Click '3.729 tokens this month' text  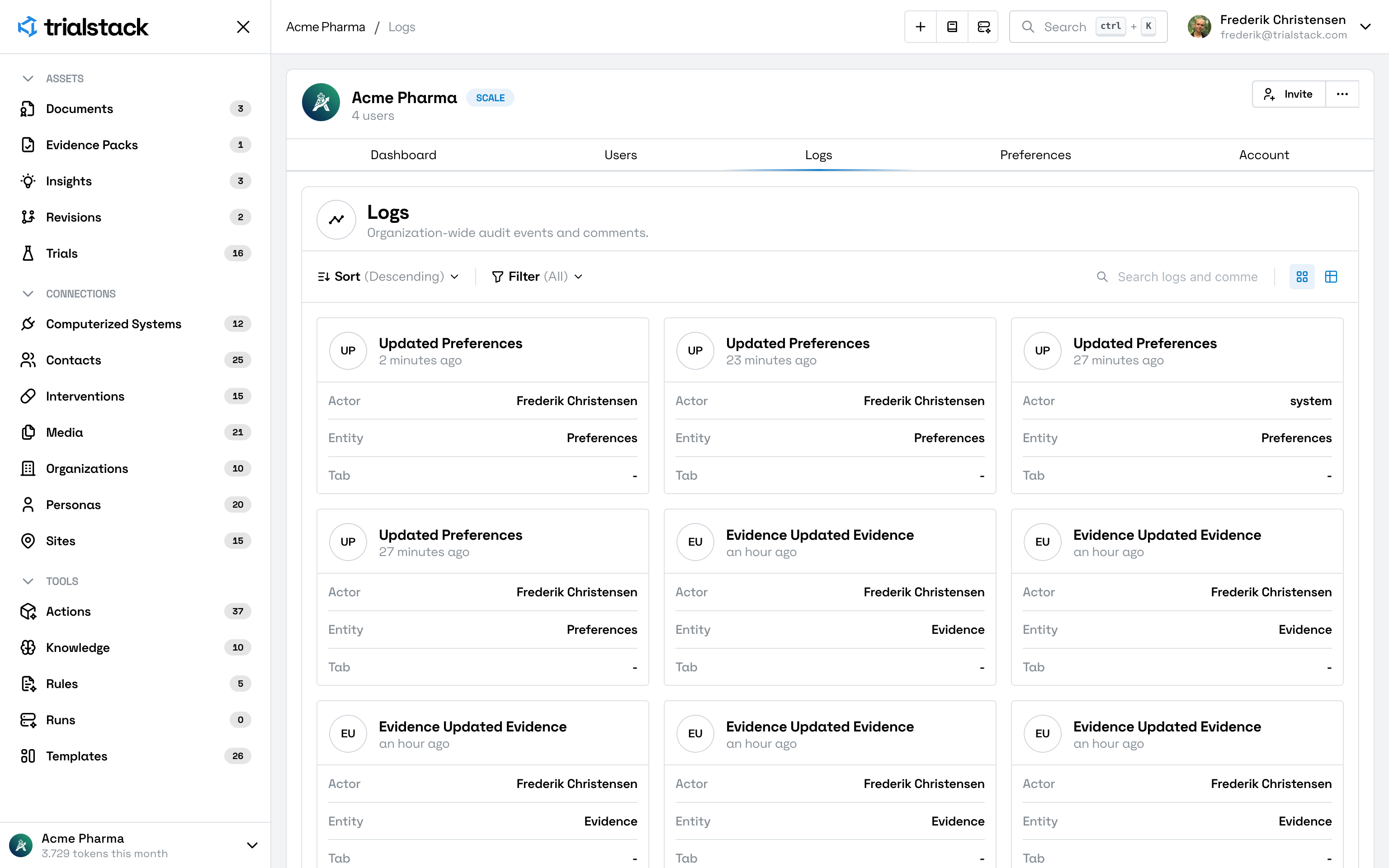(105, 854)
